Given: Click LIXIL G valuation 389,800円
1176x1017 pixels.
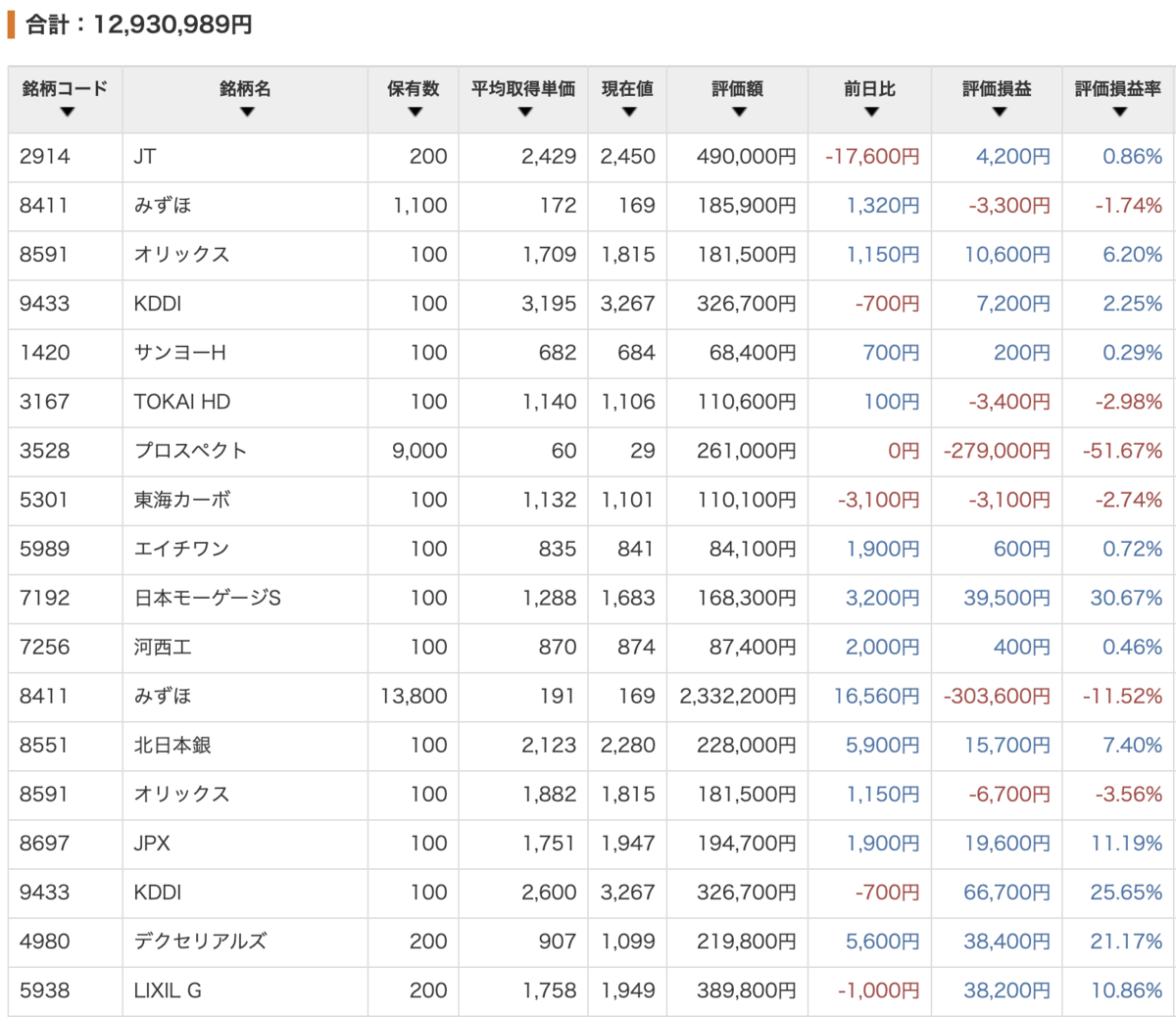Looking at the screenshot, I should tap(746, 990).
